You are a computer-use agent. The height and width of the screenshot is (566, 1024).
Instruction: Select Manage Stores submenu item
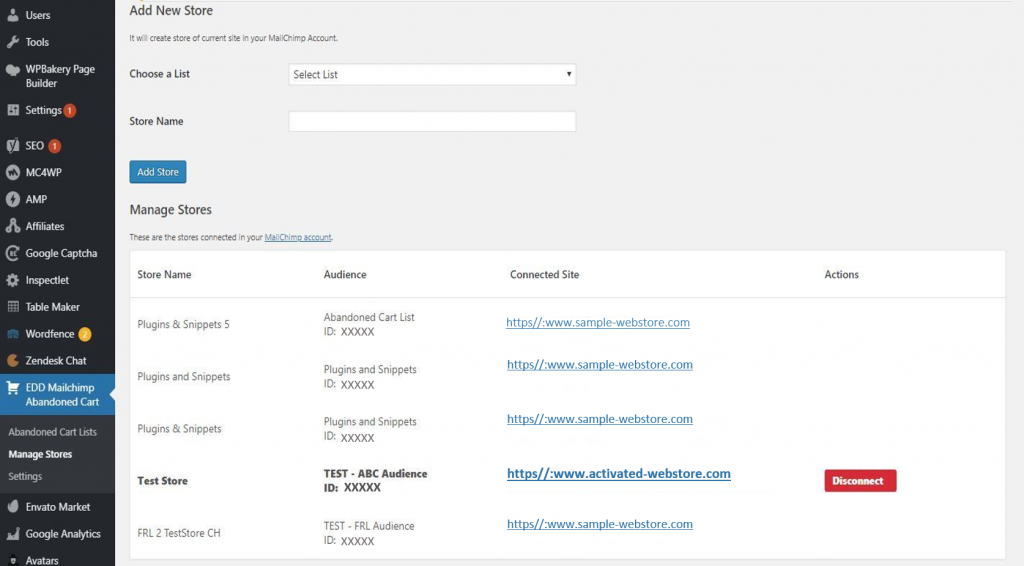40,454
